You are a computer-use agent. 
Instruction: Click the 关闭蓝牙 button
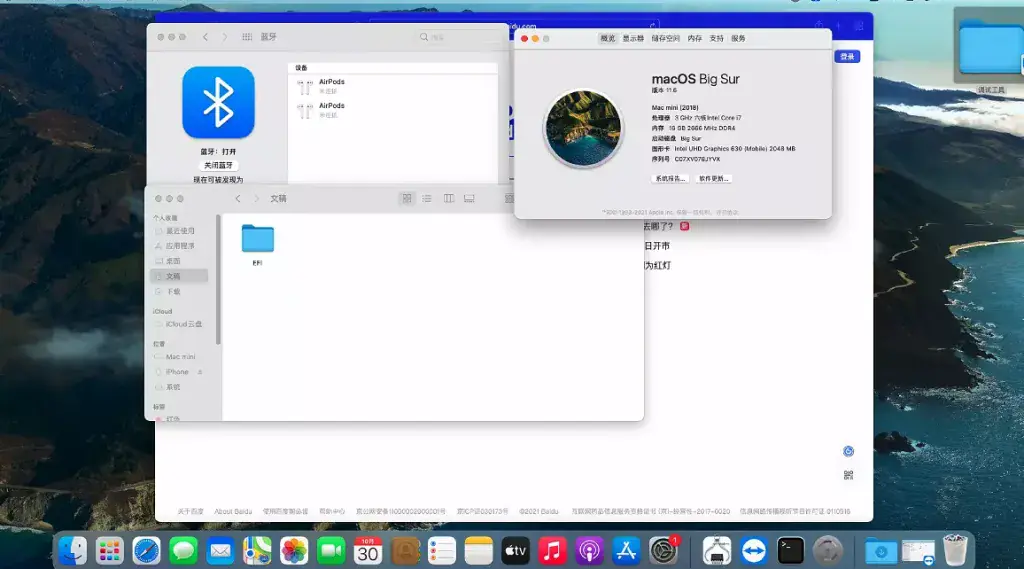(218, 165)
